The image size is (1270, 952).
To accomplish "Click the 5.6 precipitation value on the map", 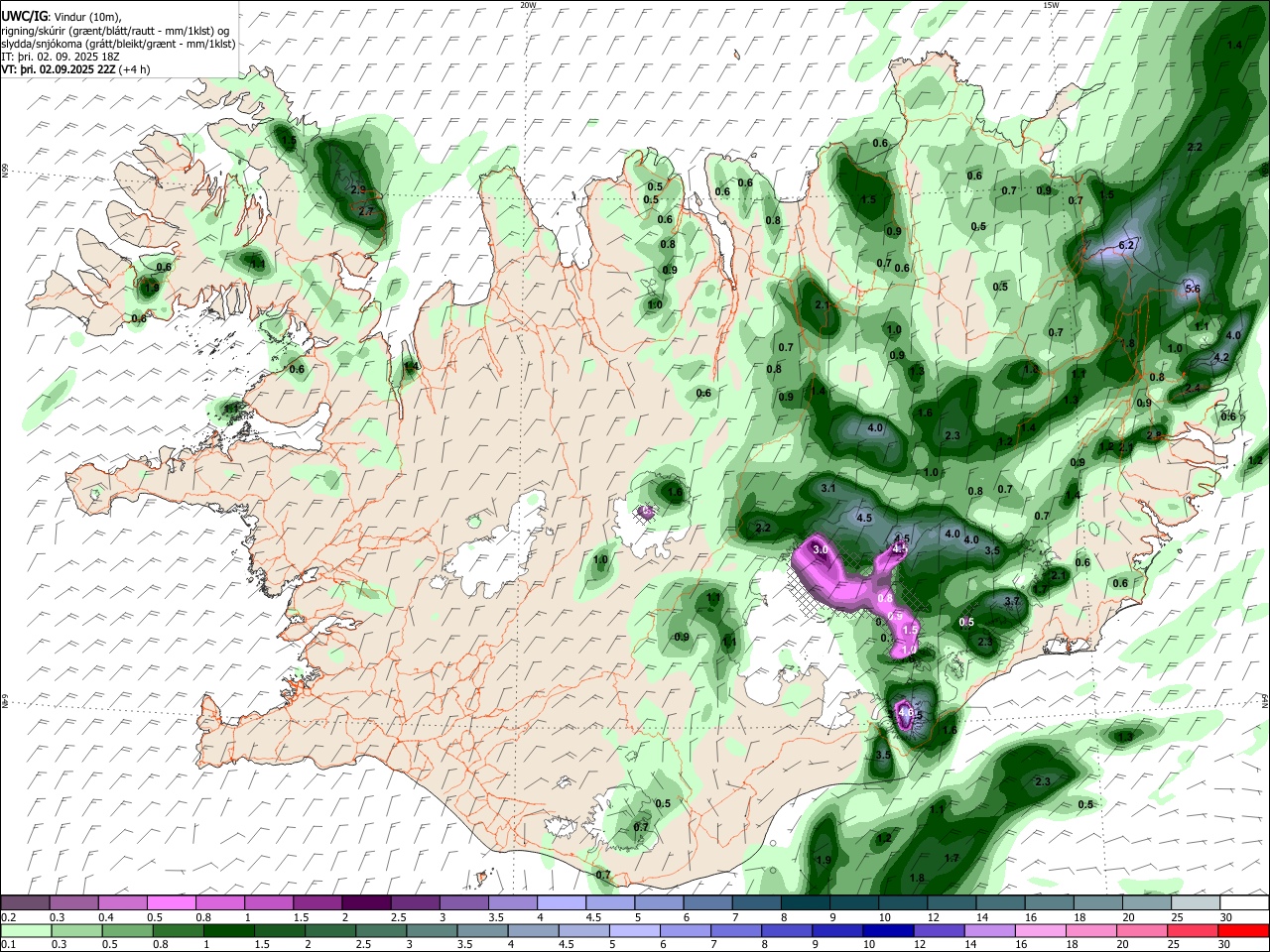I will [1193, 289].
